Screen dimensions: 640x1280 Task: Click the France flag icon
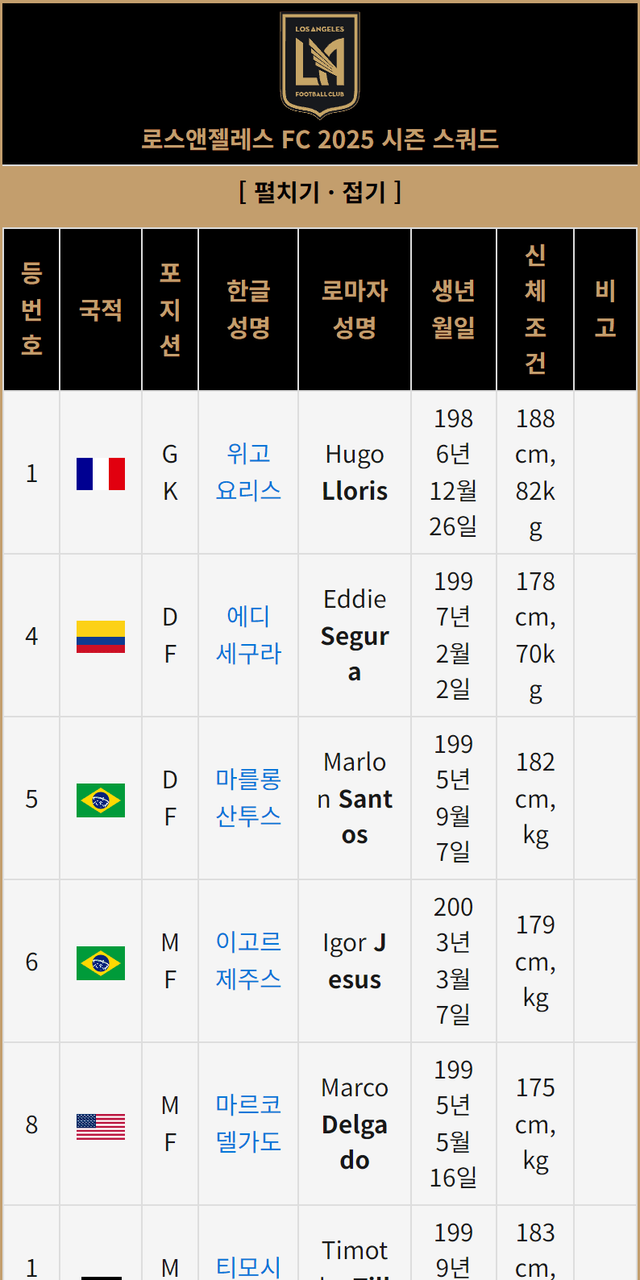coord(101,473)
